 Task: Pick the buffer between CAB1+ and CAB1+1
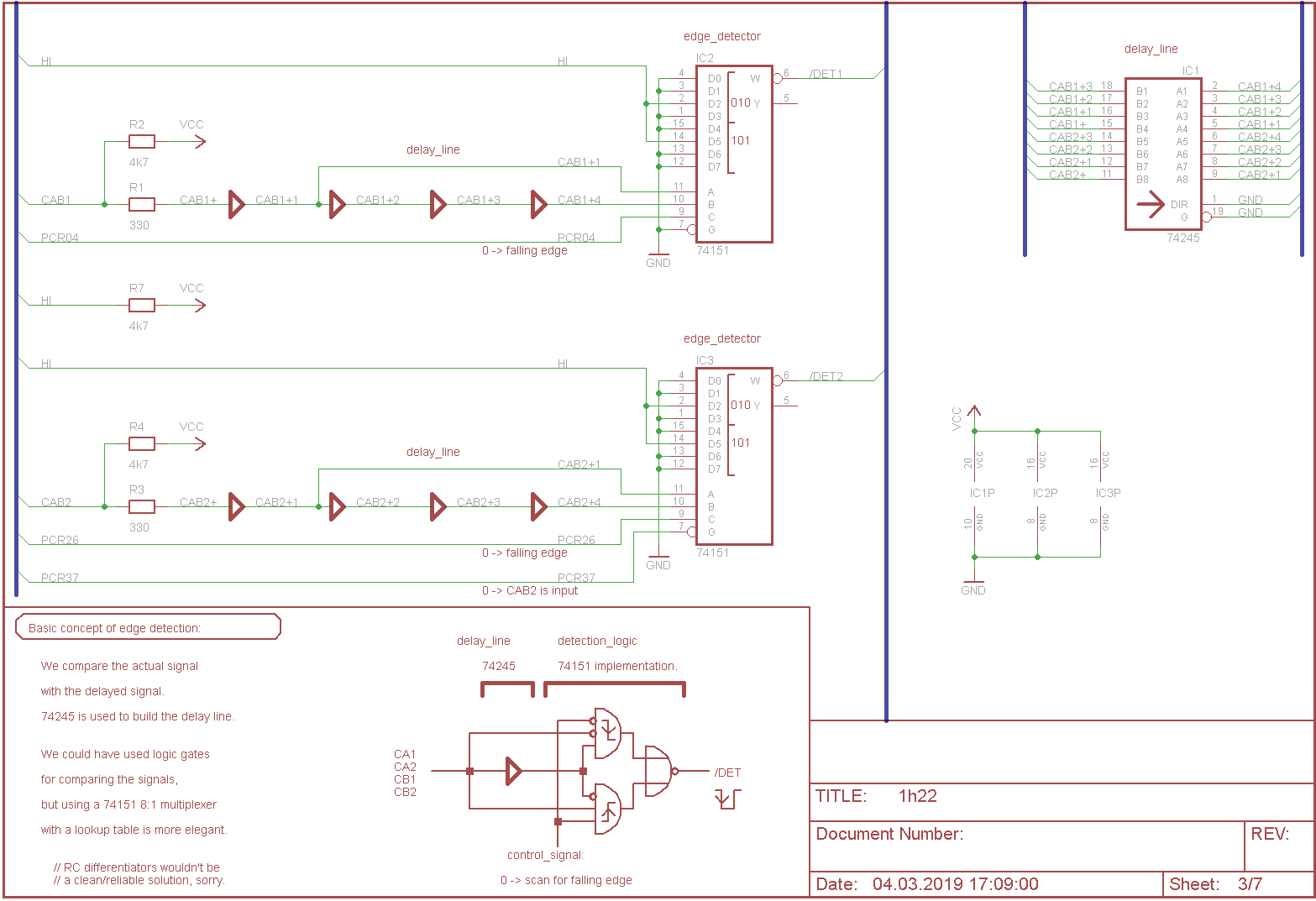coord(236,204)
